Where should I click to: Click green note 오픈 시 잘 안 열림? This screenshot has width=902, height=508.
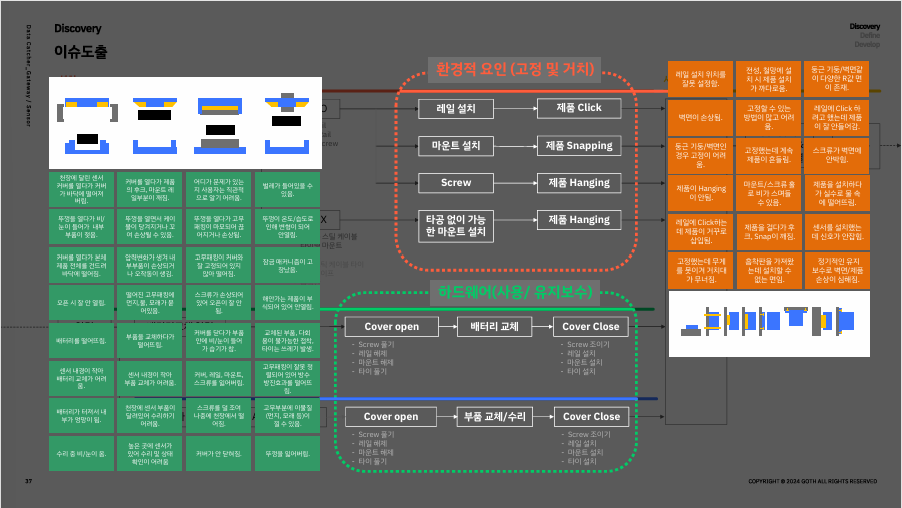[81, 303]
